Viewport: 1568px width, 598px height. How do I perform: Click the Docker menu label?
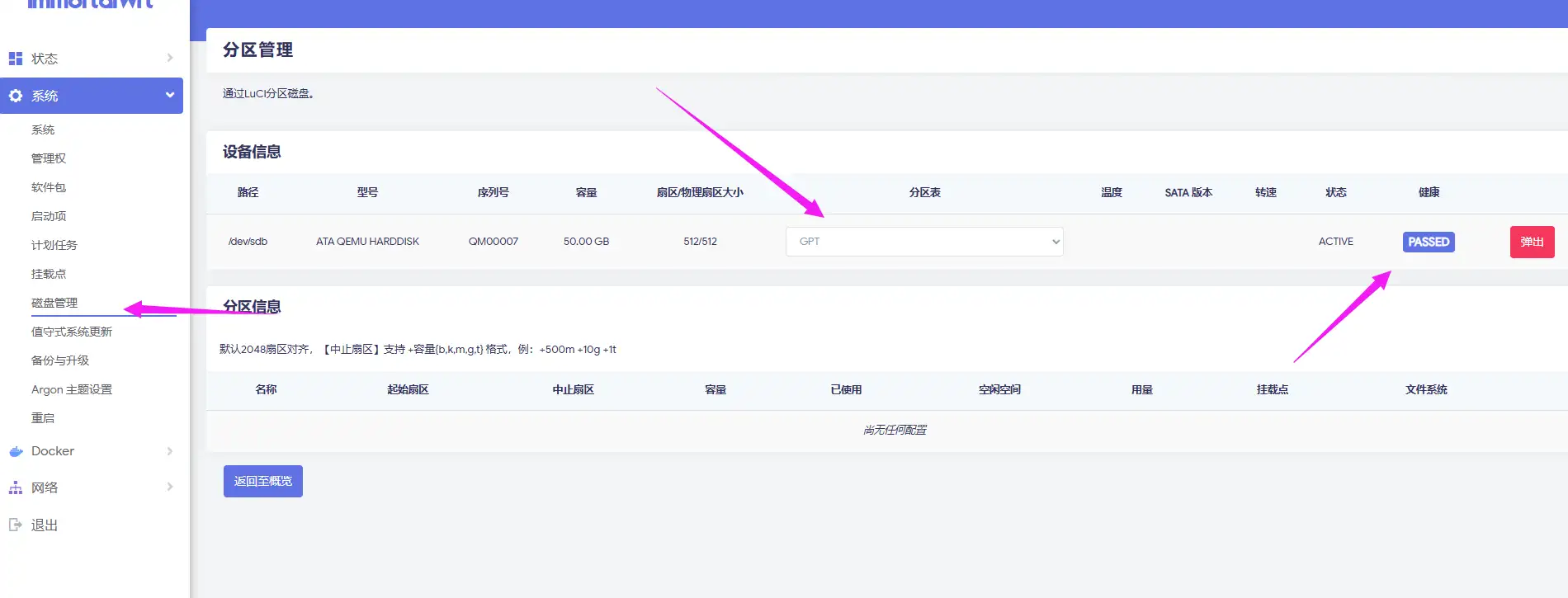click(53, 451)
